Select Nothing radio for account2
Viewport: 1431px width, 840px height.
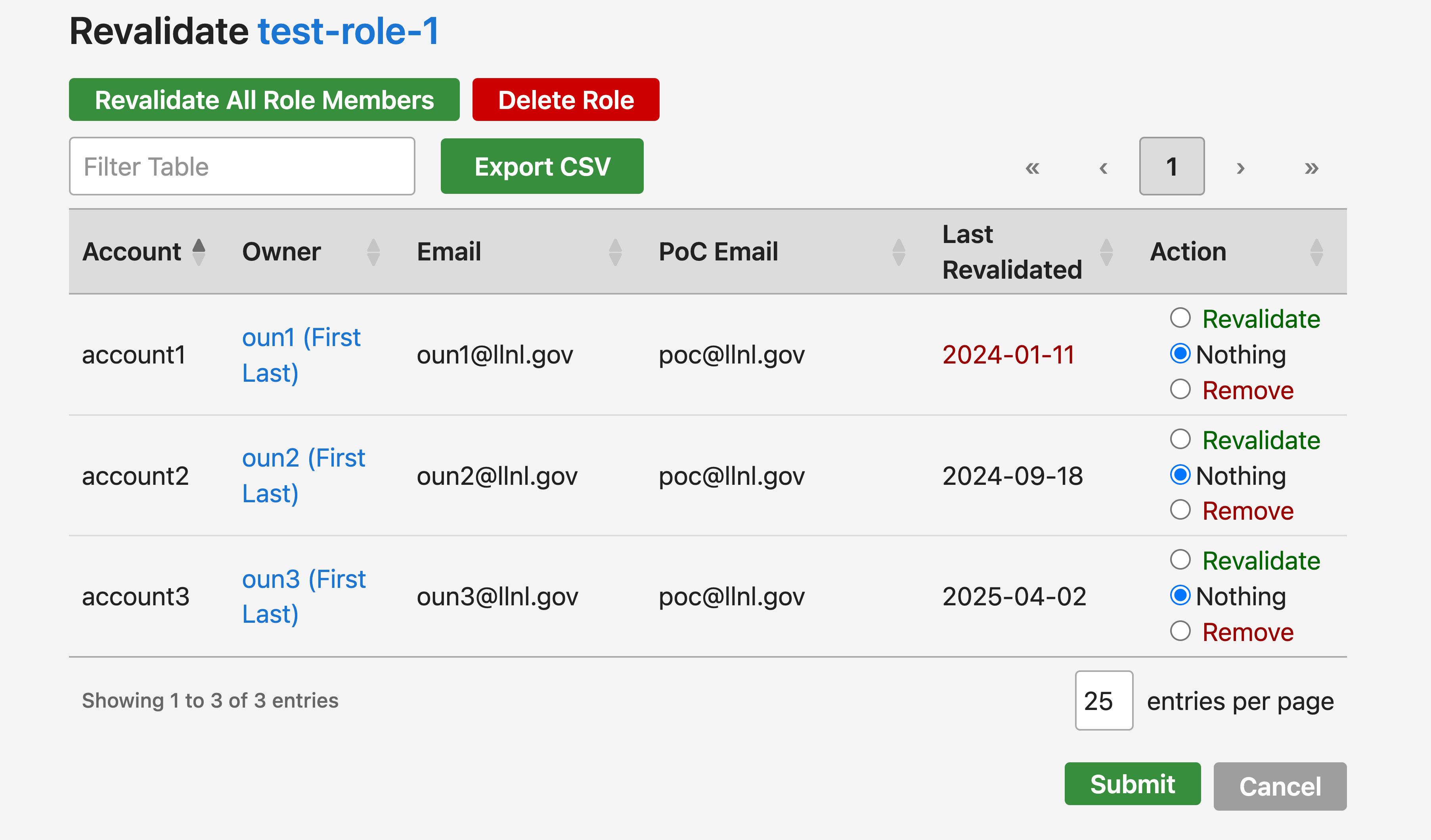tap(1180, 474)
